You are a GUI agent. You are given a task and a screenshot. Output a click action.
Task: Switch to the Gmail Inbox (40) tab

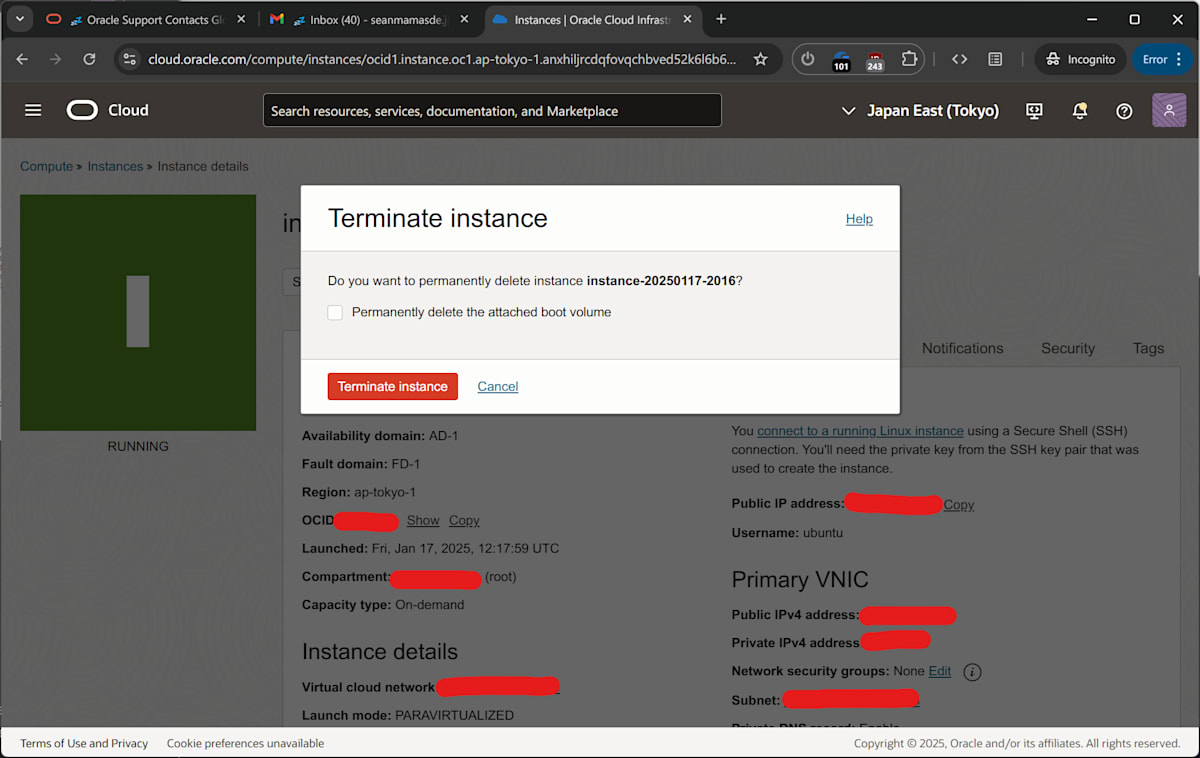(x=371, y=19)
